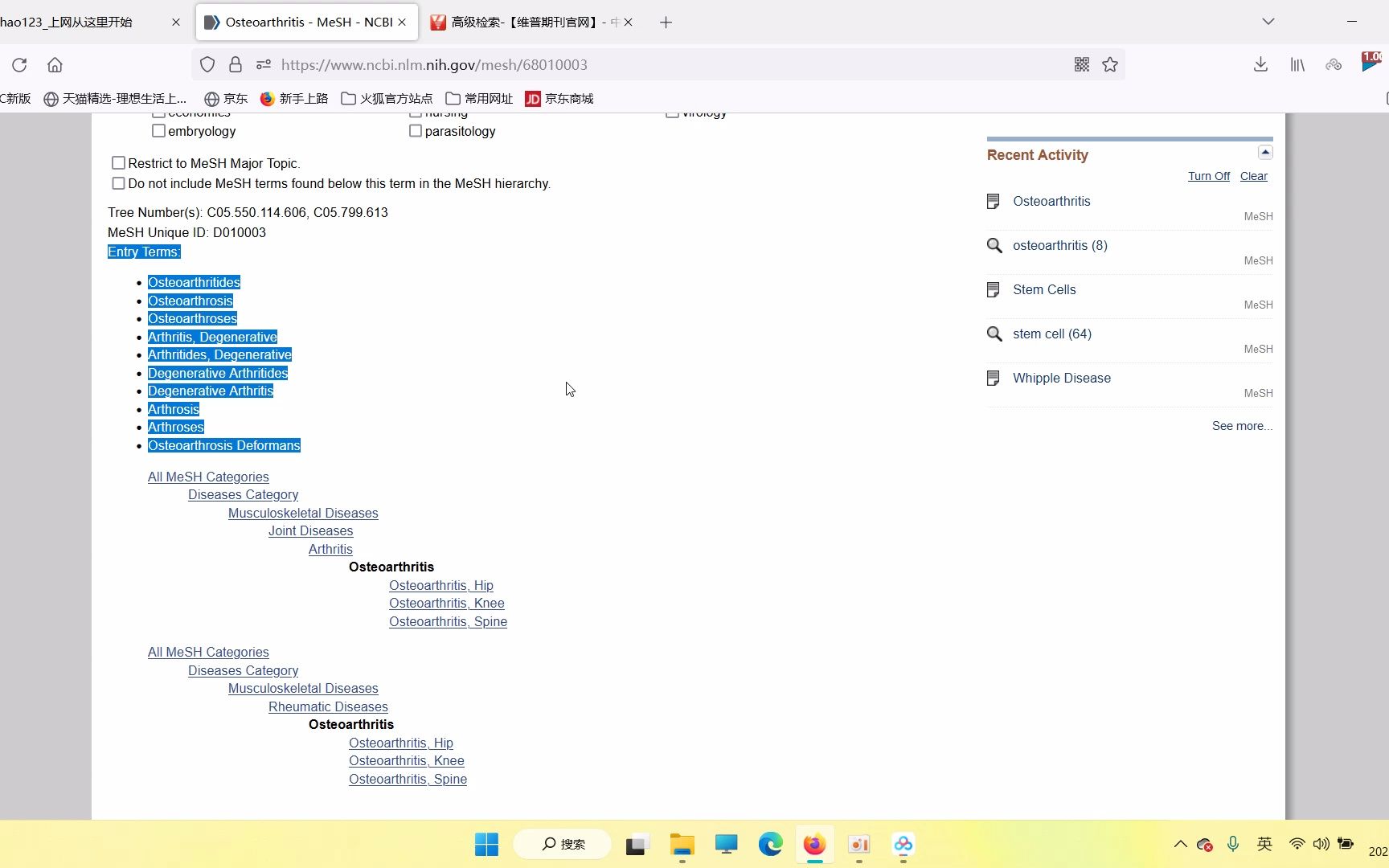Show site security info via the padlock icon
The height and width of the screenshot is (868, 1389).
(236, 65)
